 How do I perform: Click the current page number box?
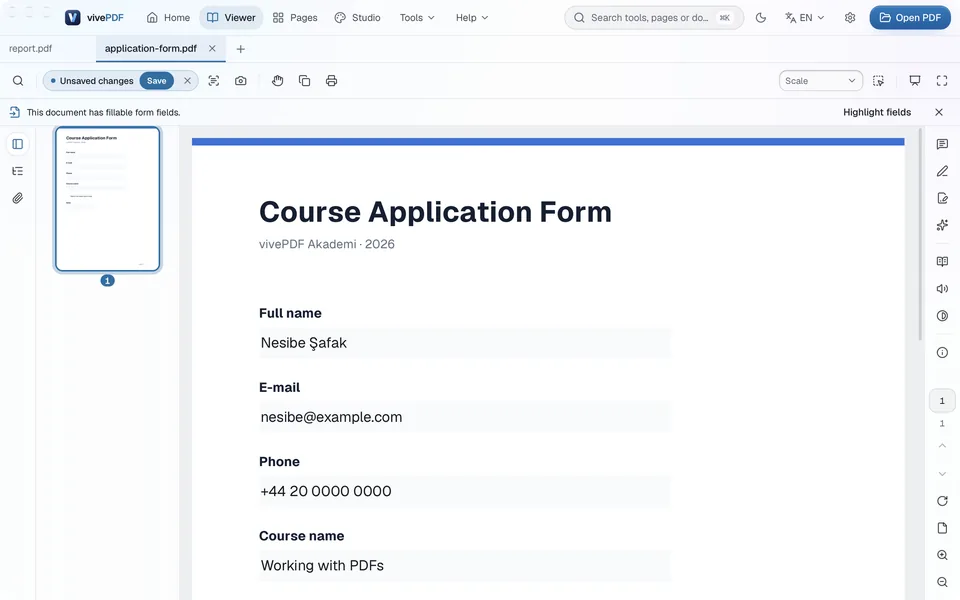coord(942,401)
